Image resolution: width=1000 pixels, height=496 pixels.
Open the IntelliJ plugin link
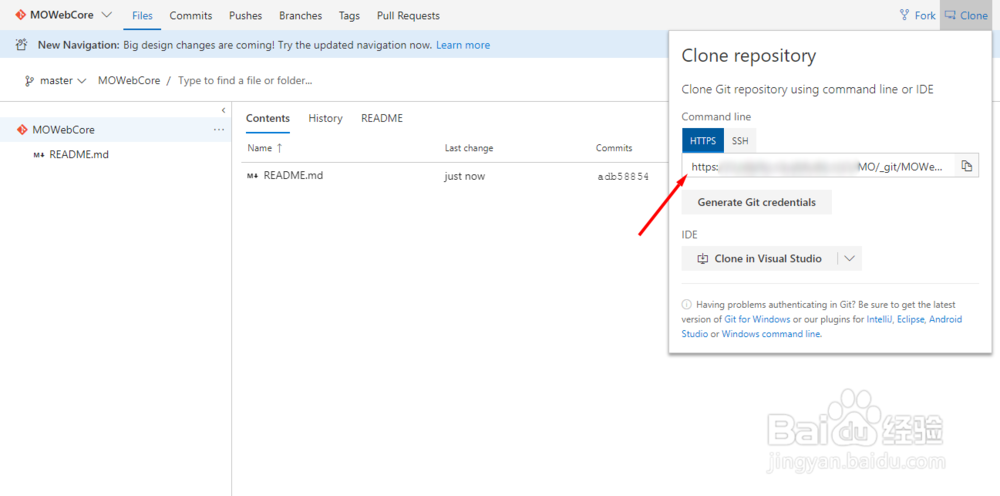(x=879, y=319)
